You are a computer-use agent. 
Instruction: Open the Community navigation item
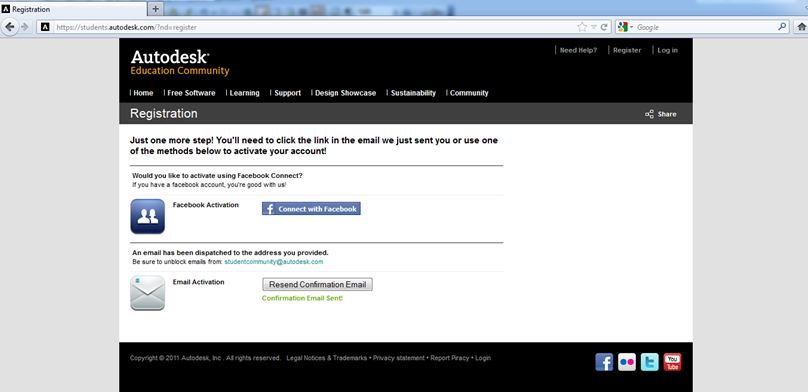pyautogui.click(x=469, y=93)
